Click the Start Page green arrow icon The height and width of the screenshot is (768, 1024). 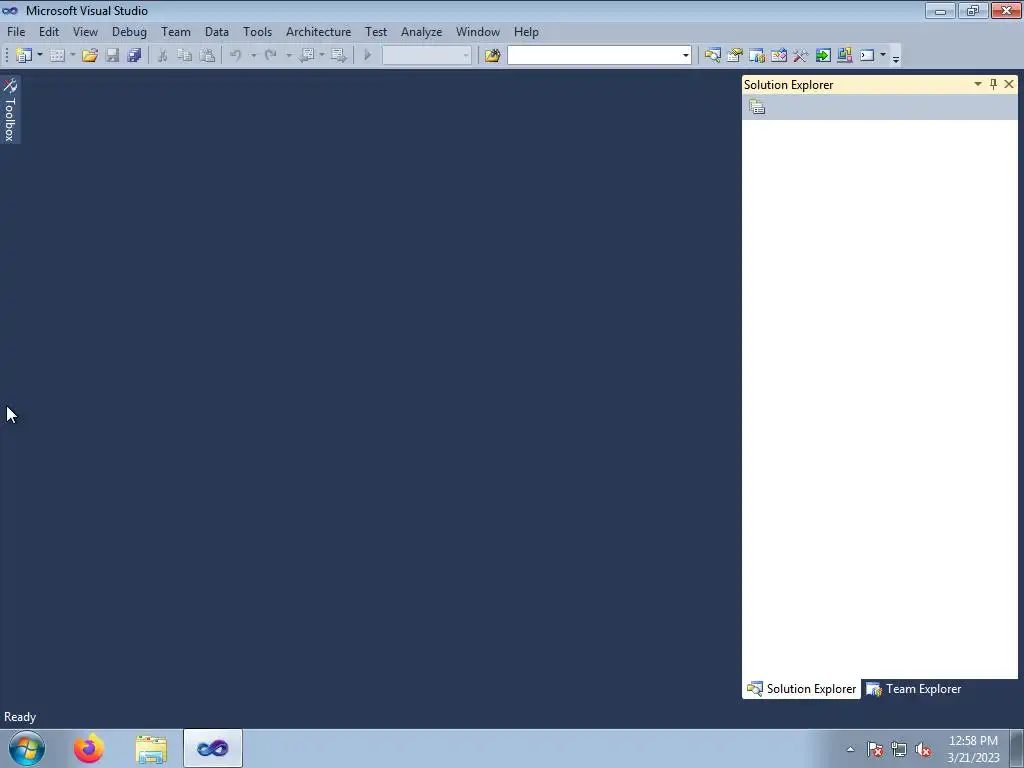pyautogui.click(x=823, y=56)
